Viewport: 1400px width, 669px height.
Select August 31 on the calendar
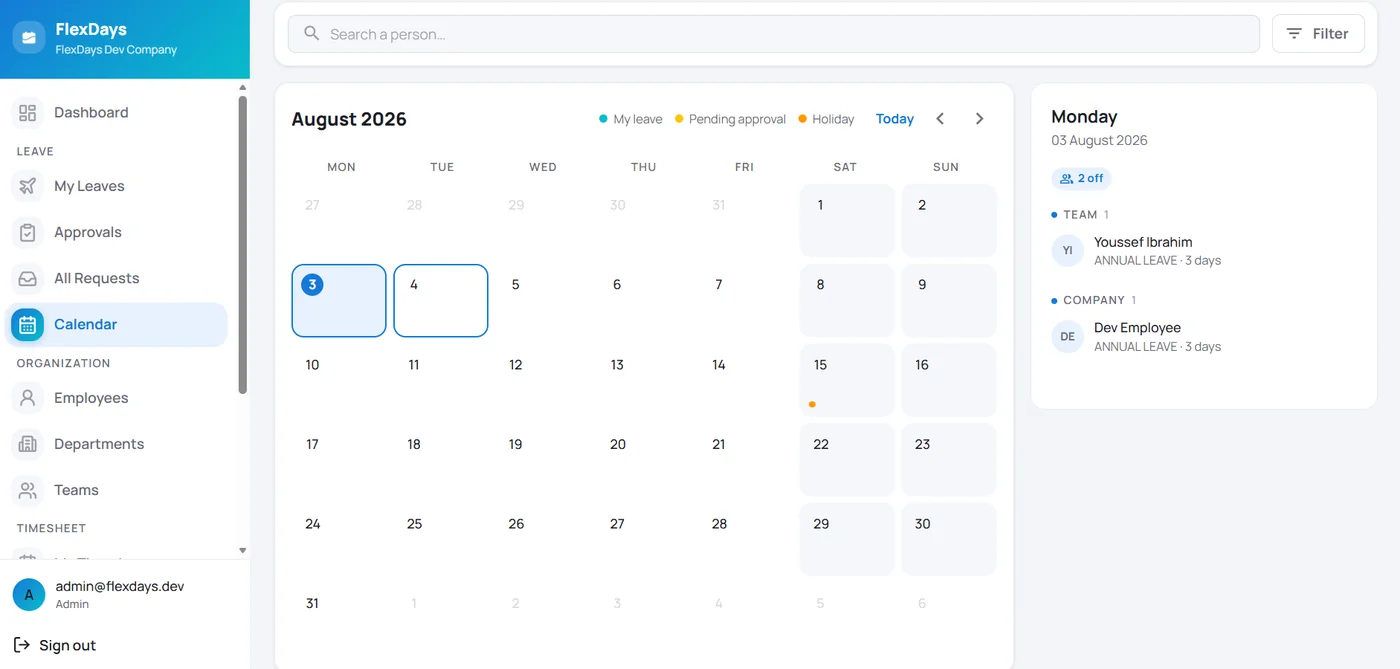[339, 619]
